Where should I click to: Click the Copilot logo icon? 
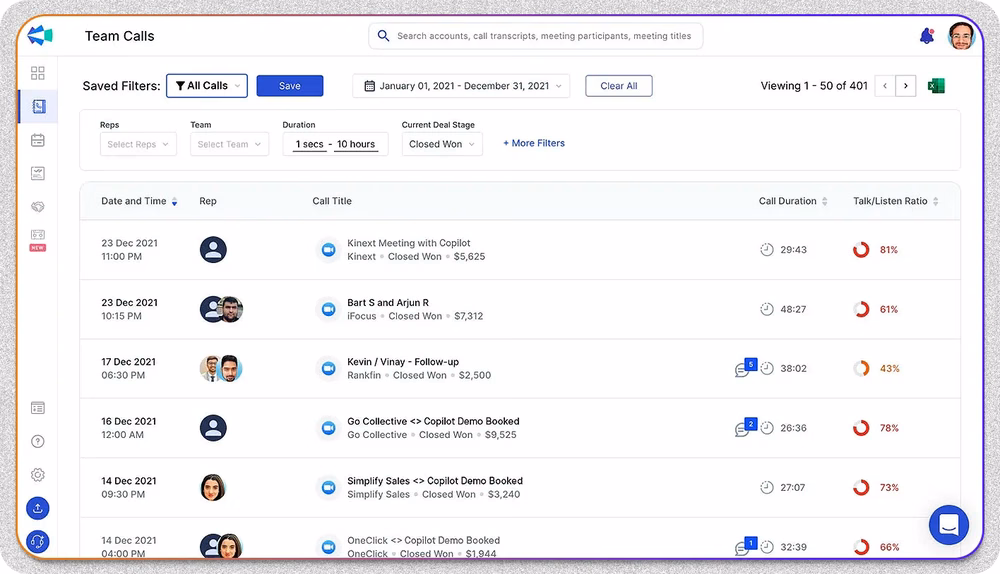pos(40,36)
